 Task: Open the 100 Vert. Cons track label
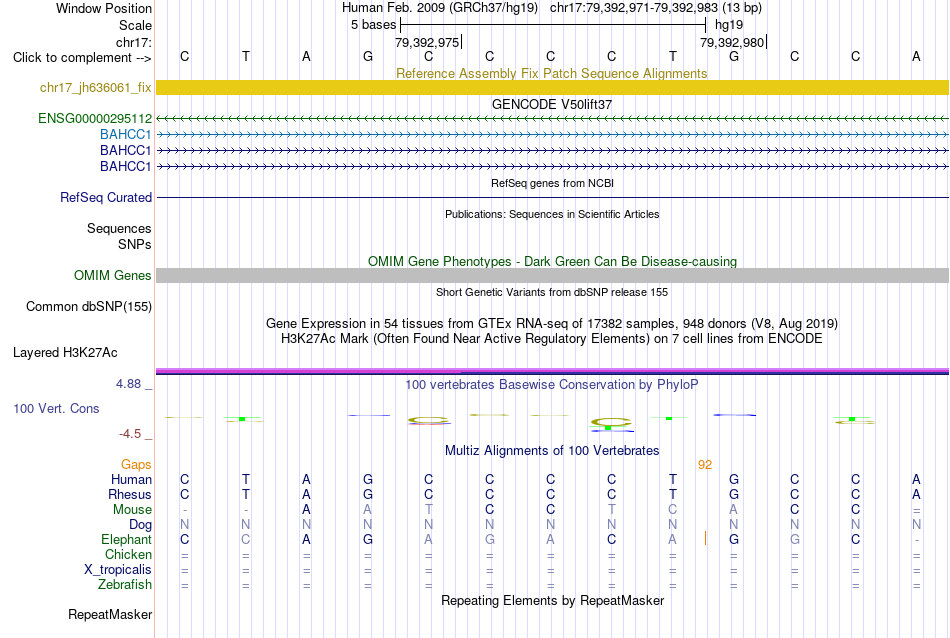point(56,408)
